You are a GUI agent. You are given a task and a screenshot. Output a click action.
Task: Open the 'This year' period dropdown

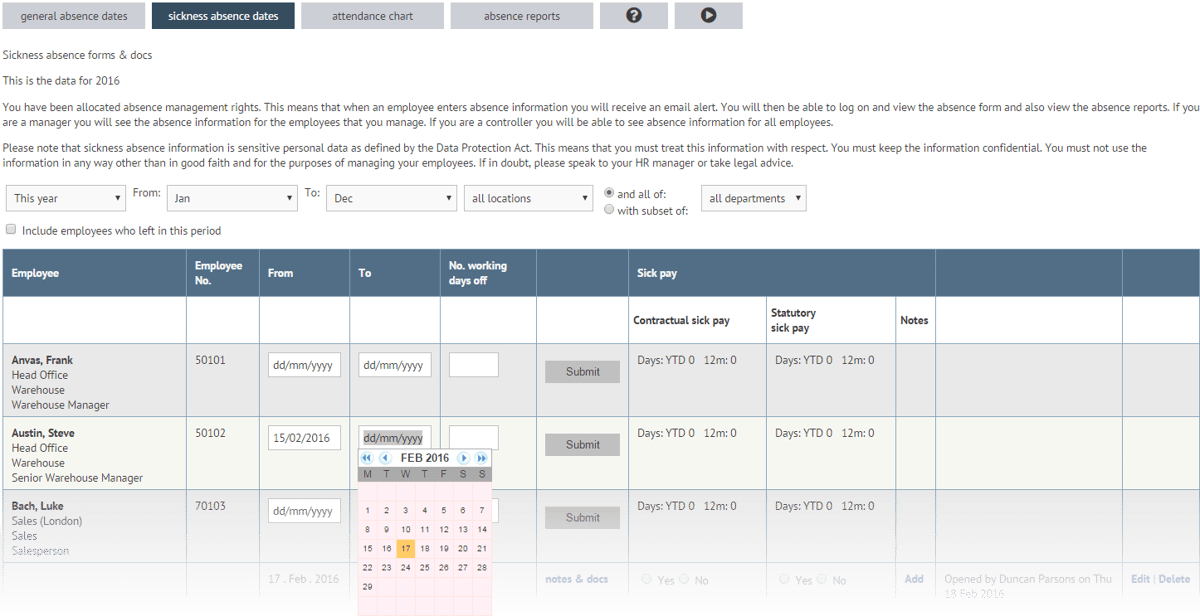pos(65,198)
